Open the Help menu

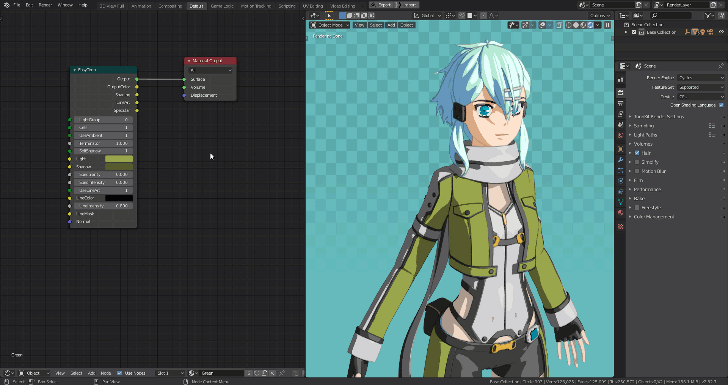pos(83,6)
